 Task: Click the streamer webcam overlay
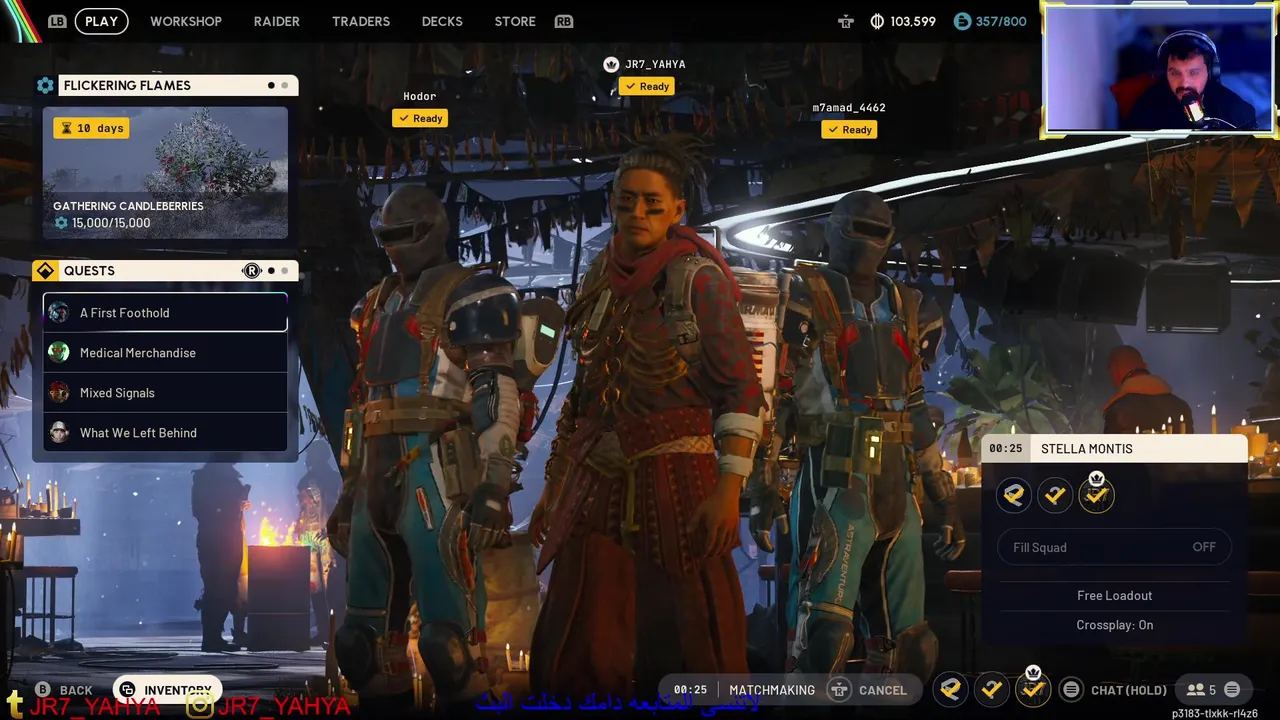point(1158,68)
